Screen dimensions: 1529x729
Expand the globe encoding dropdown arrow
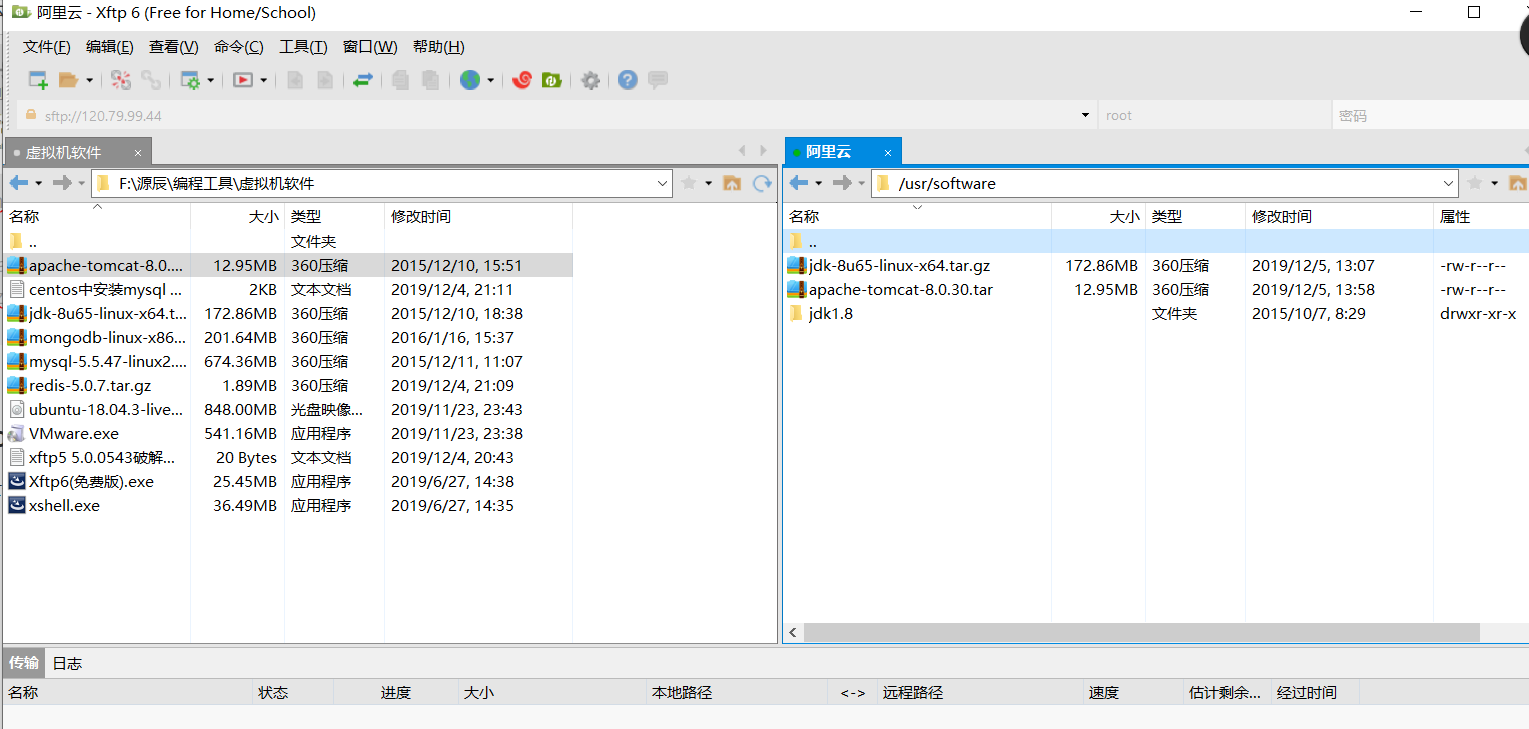click(490, 81)
